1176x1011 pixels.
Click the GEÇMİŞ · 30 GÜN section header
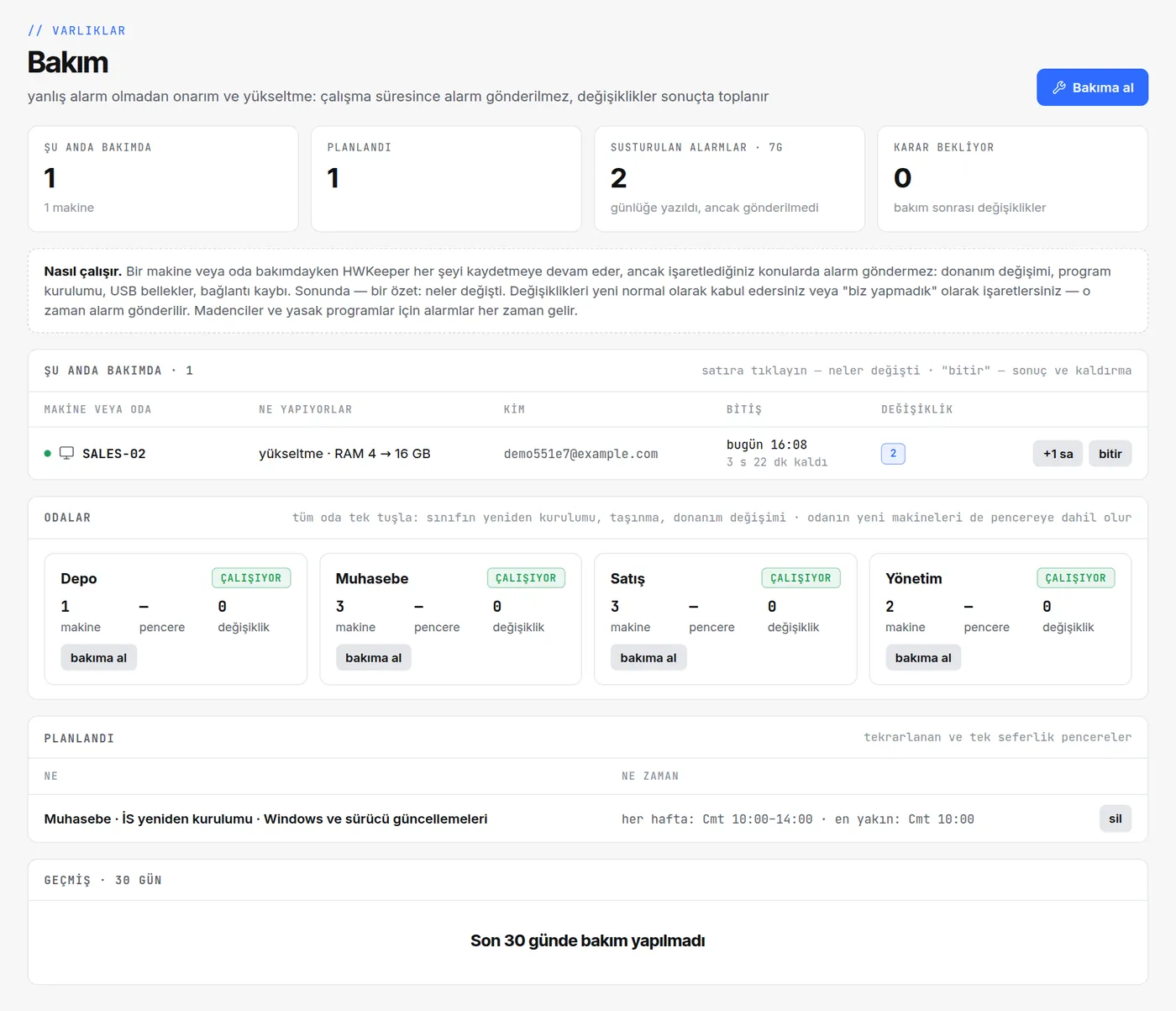pos(102,880)
